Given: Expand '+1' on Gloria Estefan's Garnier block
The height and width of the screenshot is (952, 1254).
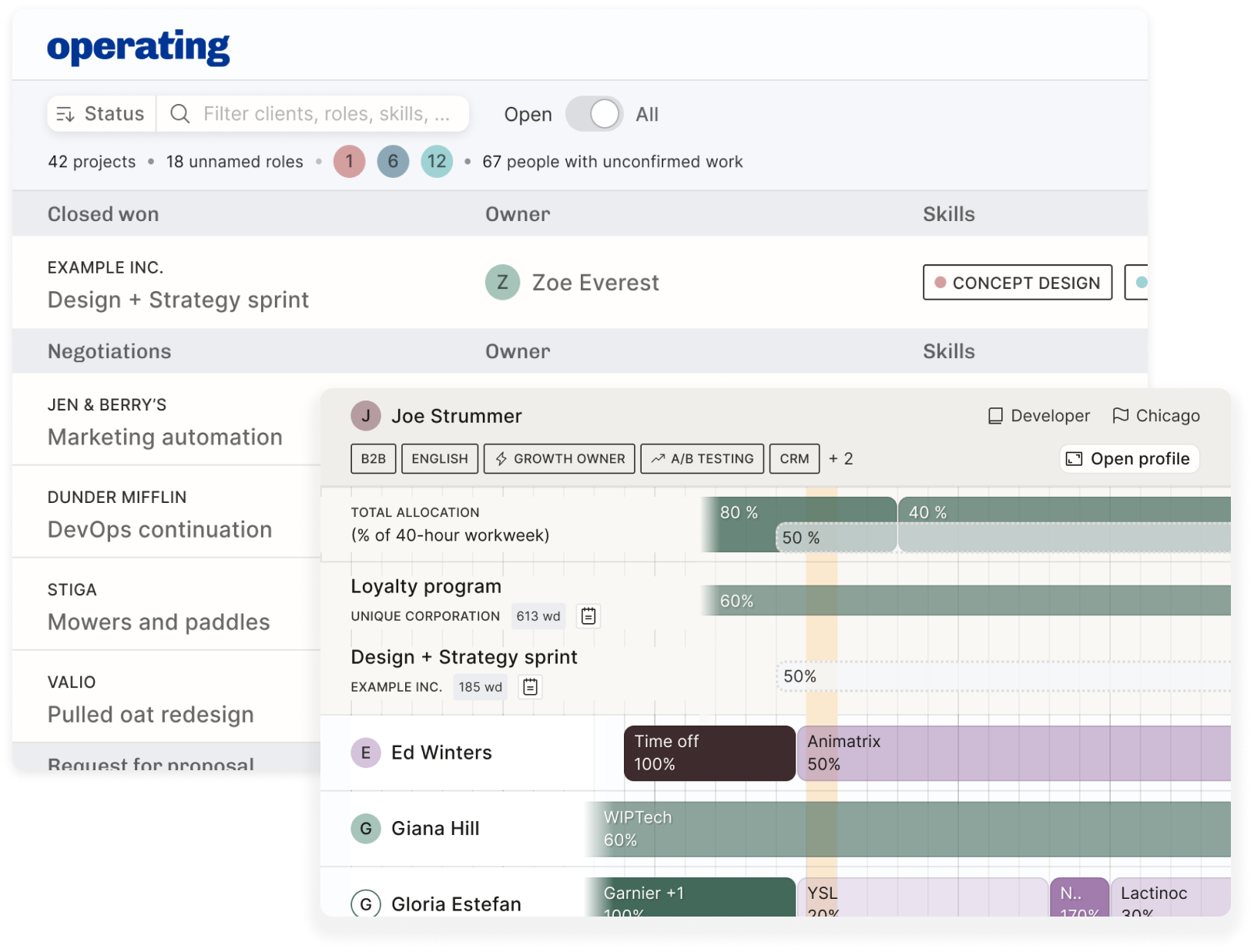Looking at the screenshot, I should tap(676, 893).
